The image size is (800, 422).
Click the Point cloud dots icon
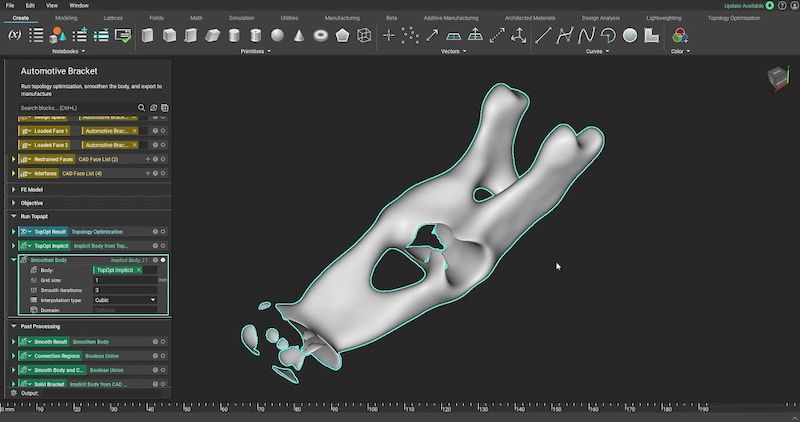(410, 35)
